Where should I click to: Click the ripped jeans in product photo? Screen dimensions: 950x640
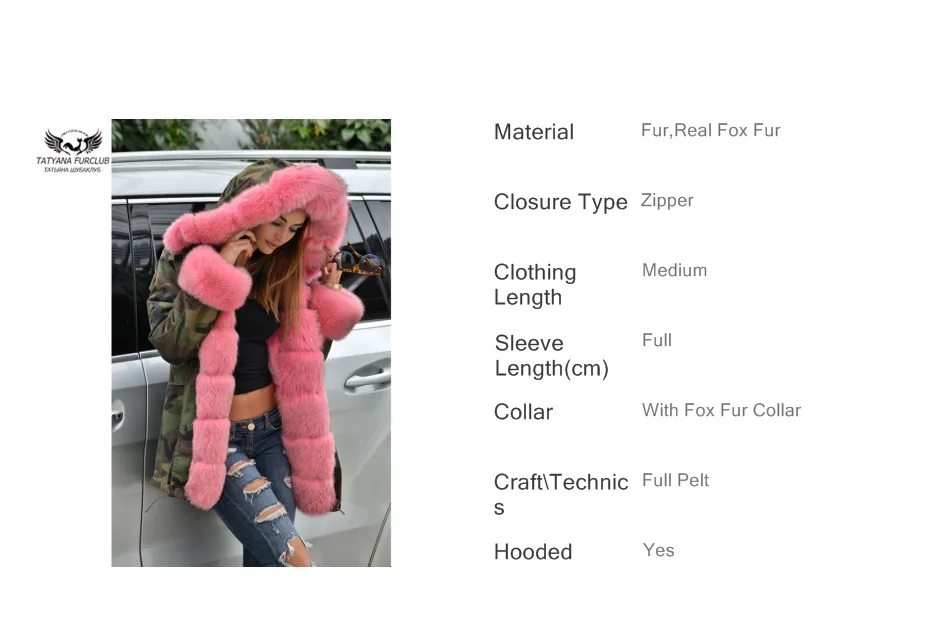[x=261, y=485]
